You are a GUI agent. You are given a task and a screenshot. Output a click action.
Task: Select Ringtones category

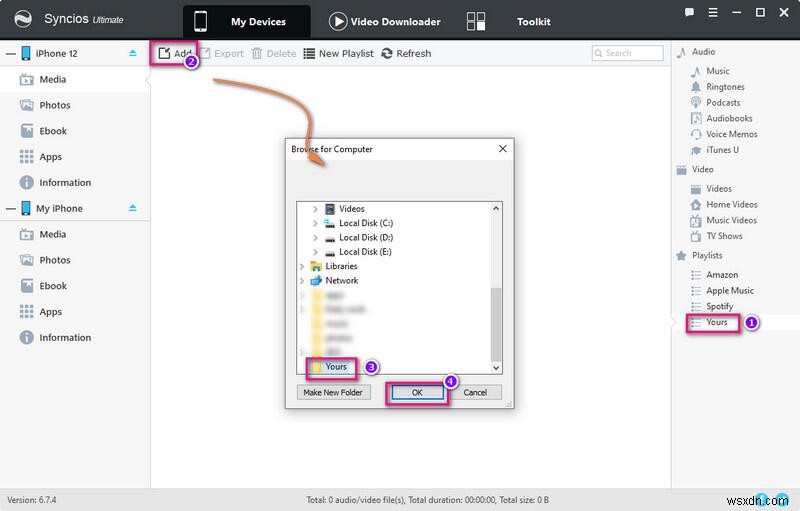pyautogui.click(x=724, y=87)
